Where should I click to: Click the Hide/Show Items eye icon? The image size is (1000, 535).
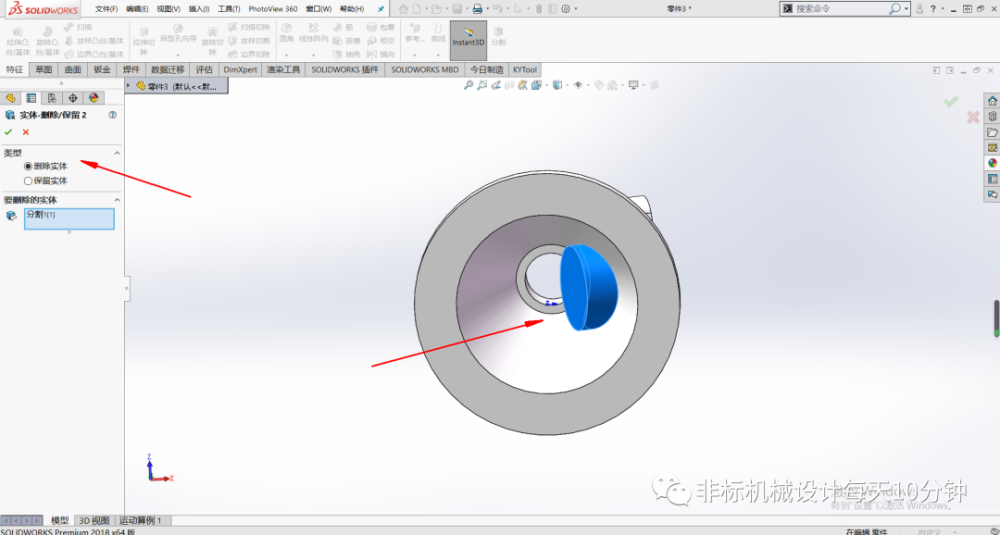click(x=578, y=85)
